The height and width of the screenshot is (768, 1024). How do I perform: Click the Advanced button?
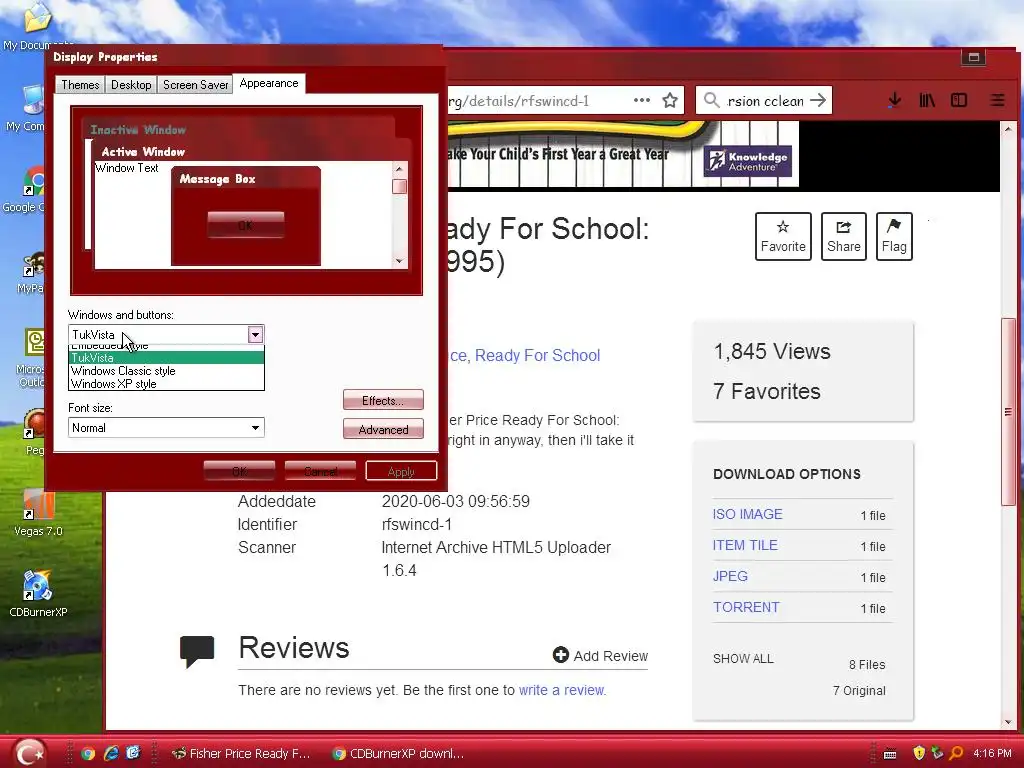(383, 429)
